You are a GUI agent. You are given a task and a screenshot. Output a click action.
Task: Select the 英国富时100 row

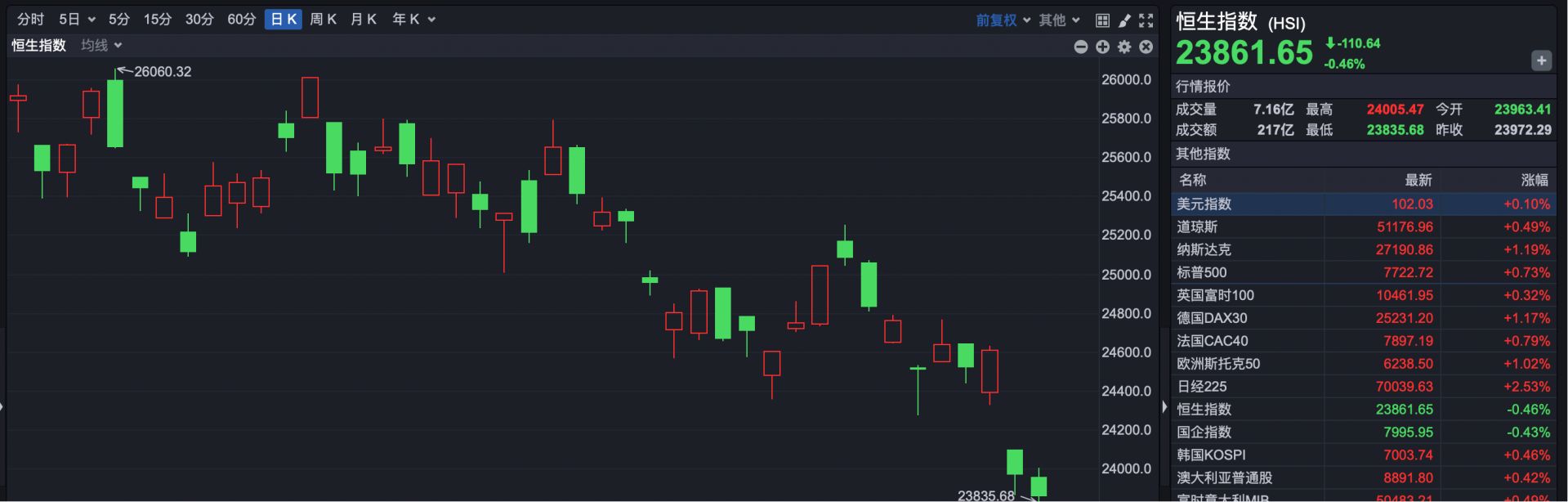[1363, 295]
